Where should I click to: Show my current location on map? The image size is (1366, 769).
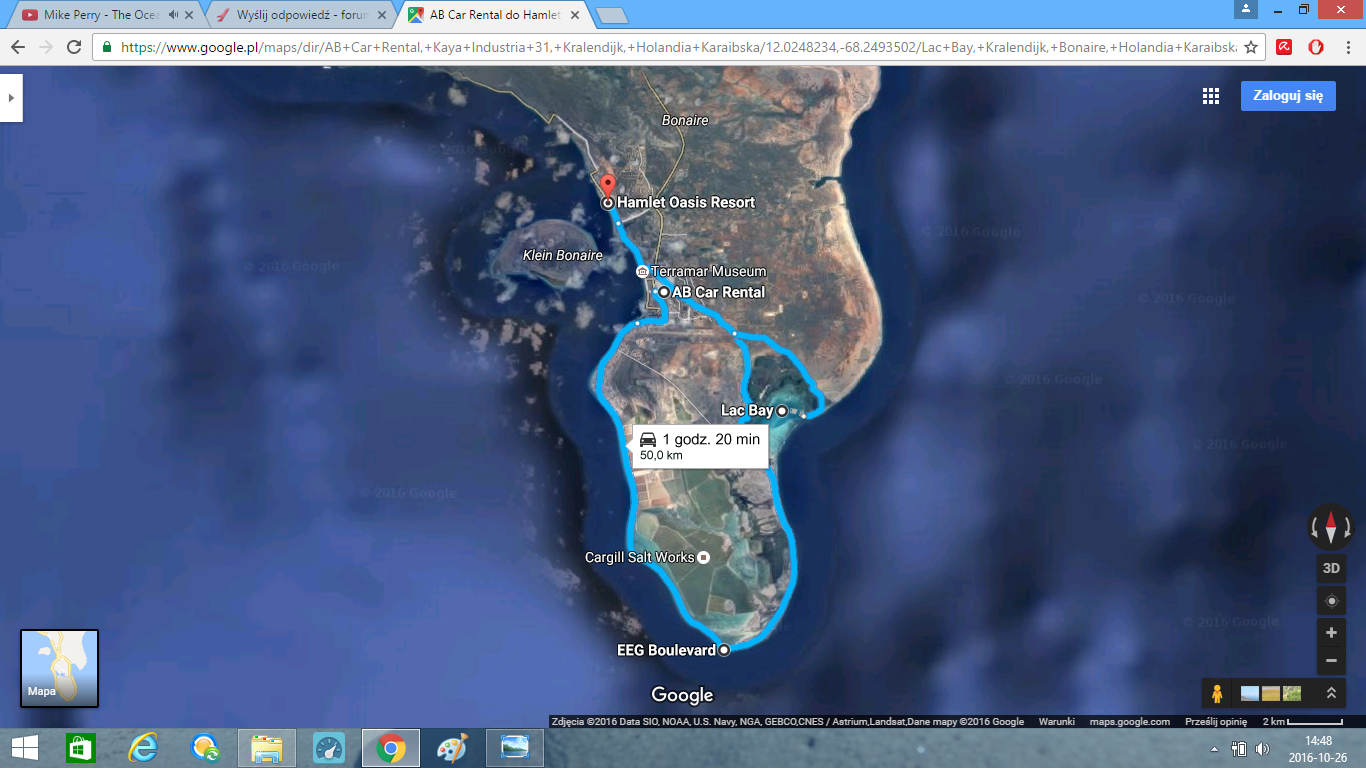[1331, 601]
